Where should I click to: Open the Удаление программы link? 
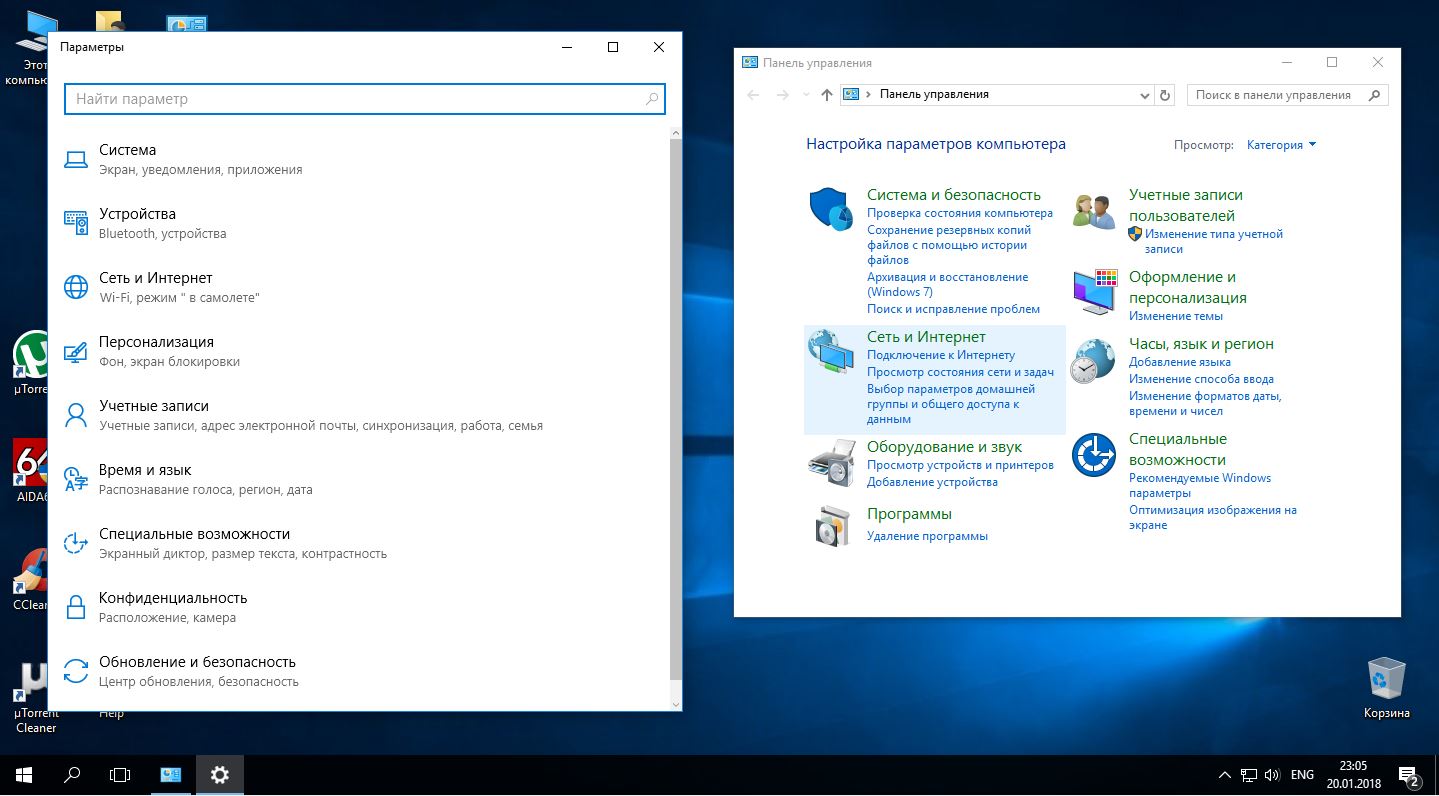(927, 536)
